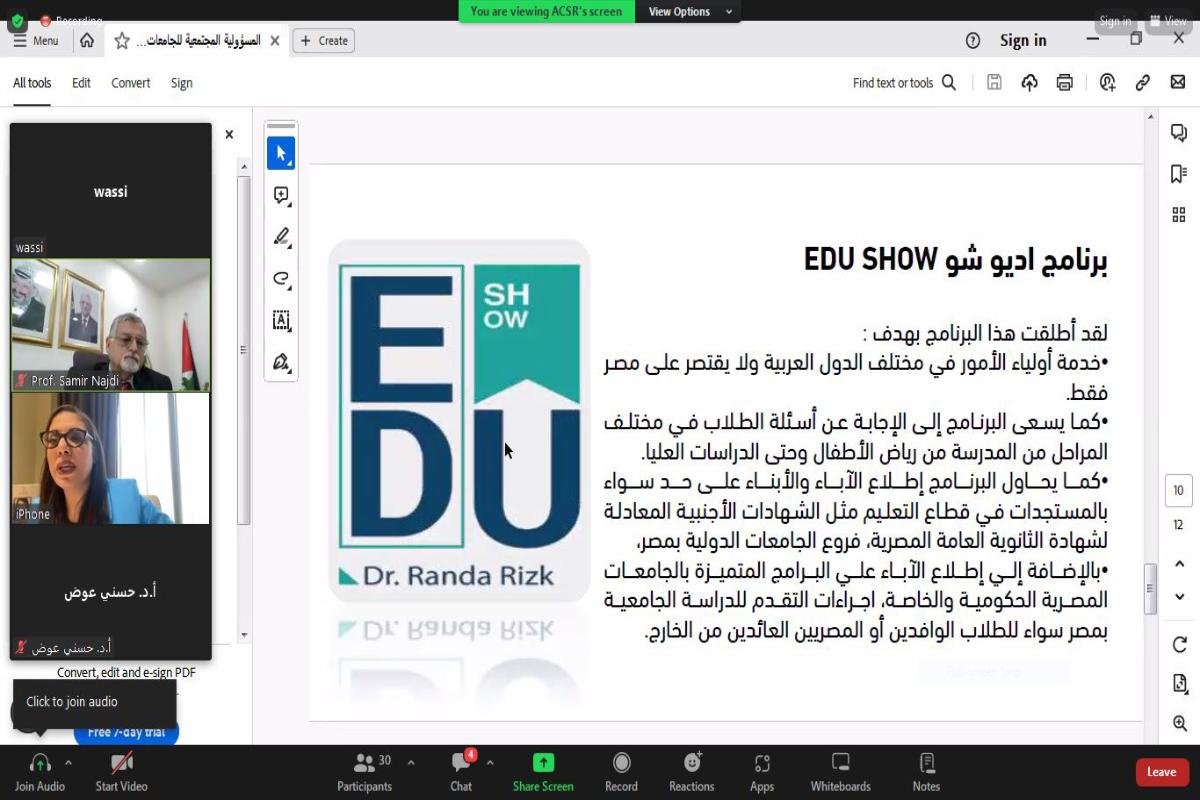Open the Edit tab
Image resolution: width=1200 pixels, height=800 pixels.
tap(81, 83)
